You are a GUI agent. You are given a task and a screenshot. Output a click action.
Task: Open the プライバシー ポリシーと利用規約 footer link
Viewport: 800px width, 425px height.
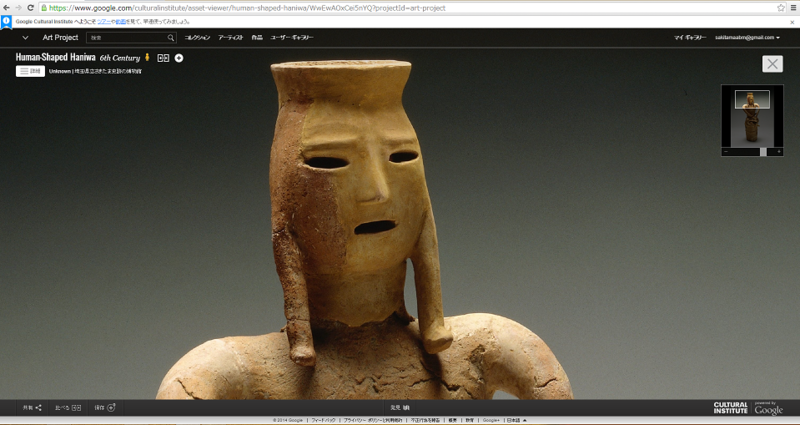372,420
